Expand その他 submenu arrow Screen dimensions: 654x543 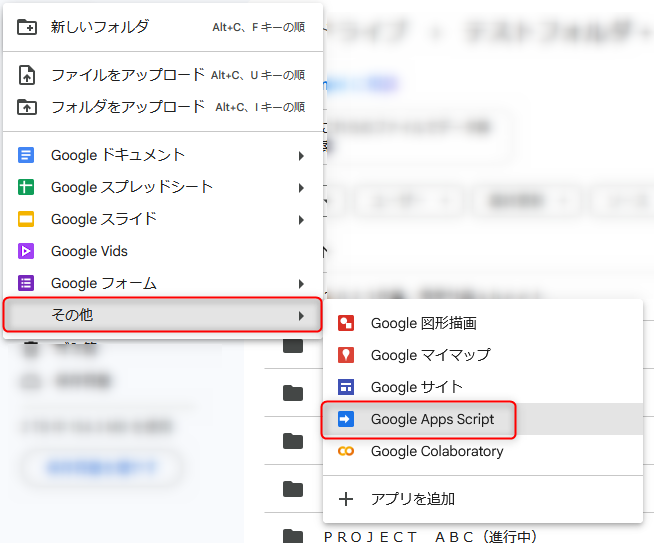[x=301, y=316]
